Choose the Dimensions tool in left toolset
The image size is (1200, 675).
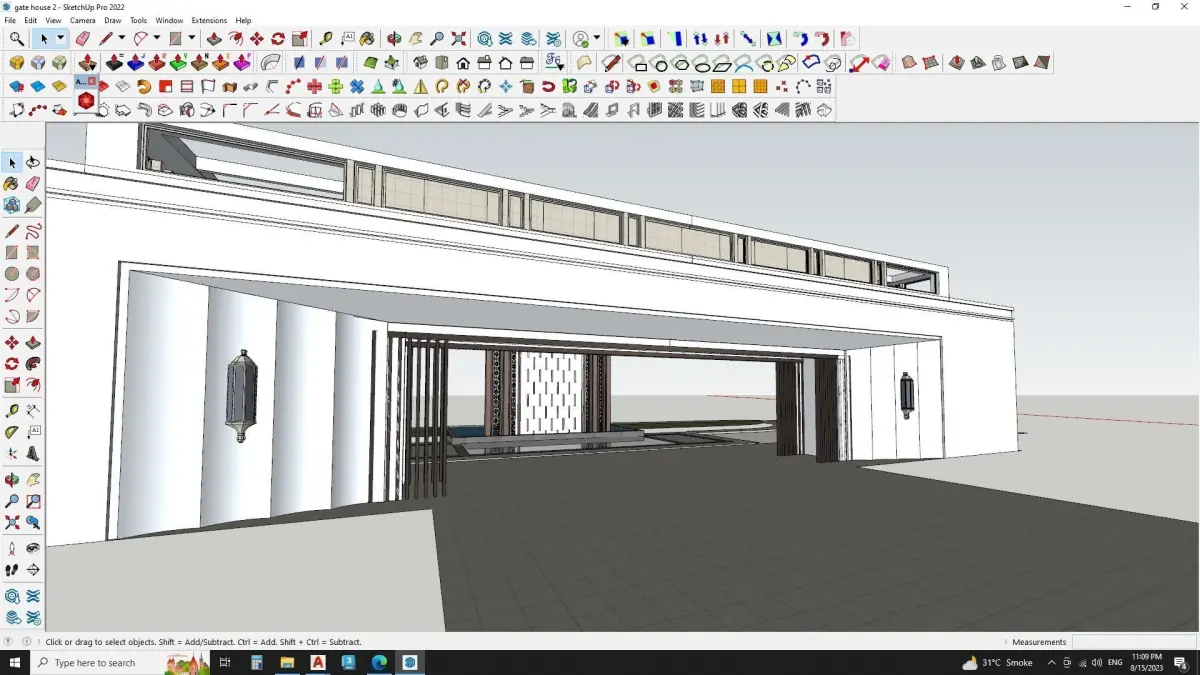[x=33, y=411]
